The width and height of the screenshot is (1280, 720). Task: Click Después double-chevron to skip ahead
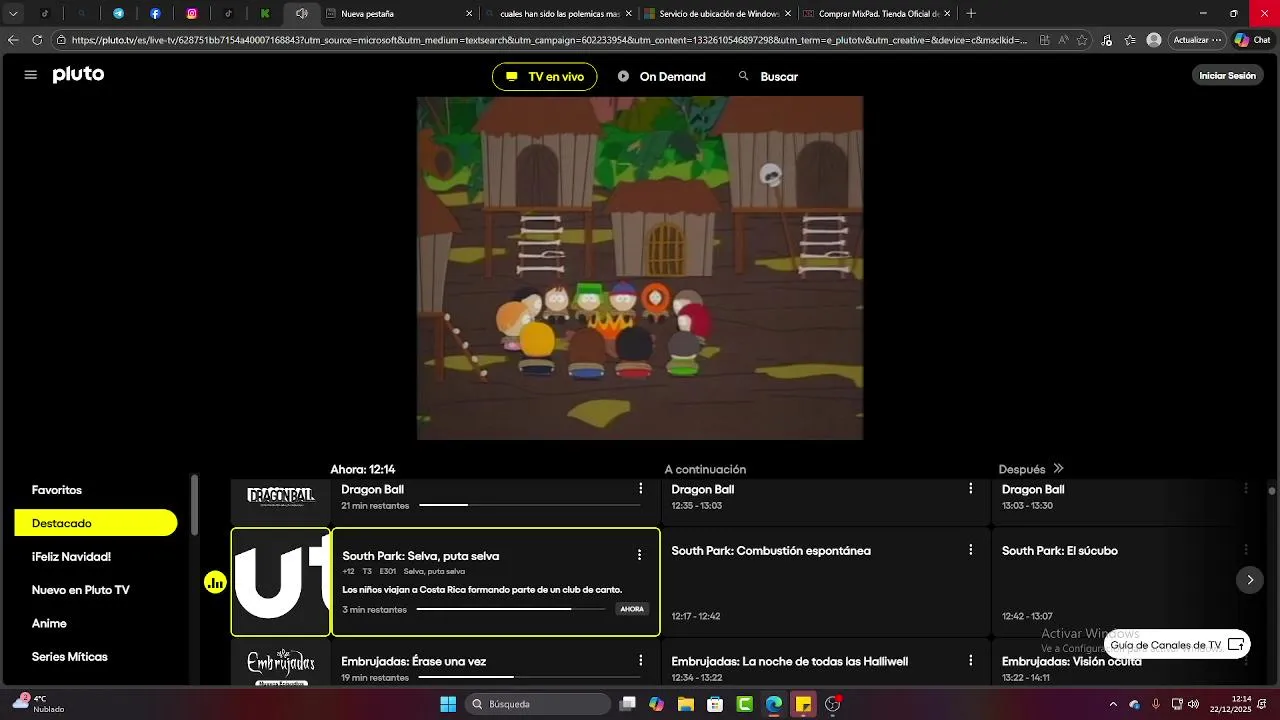(x=1058, y=469)
